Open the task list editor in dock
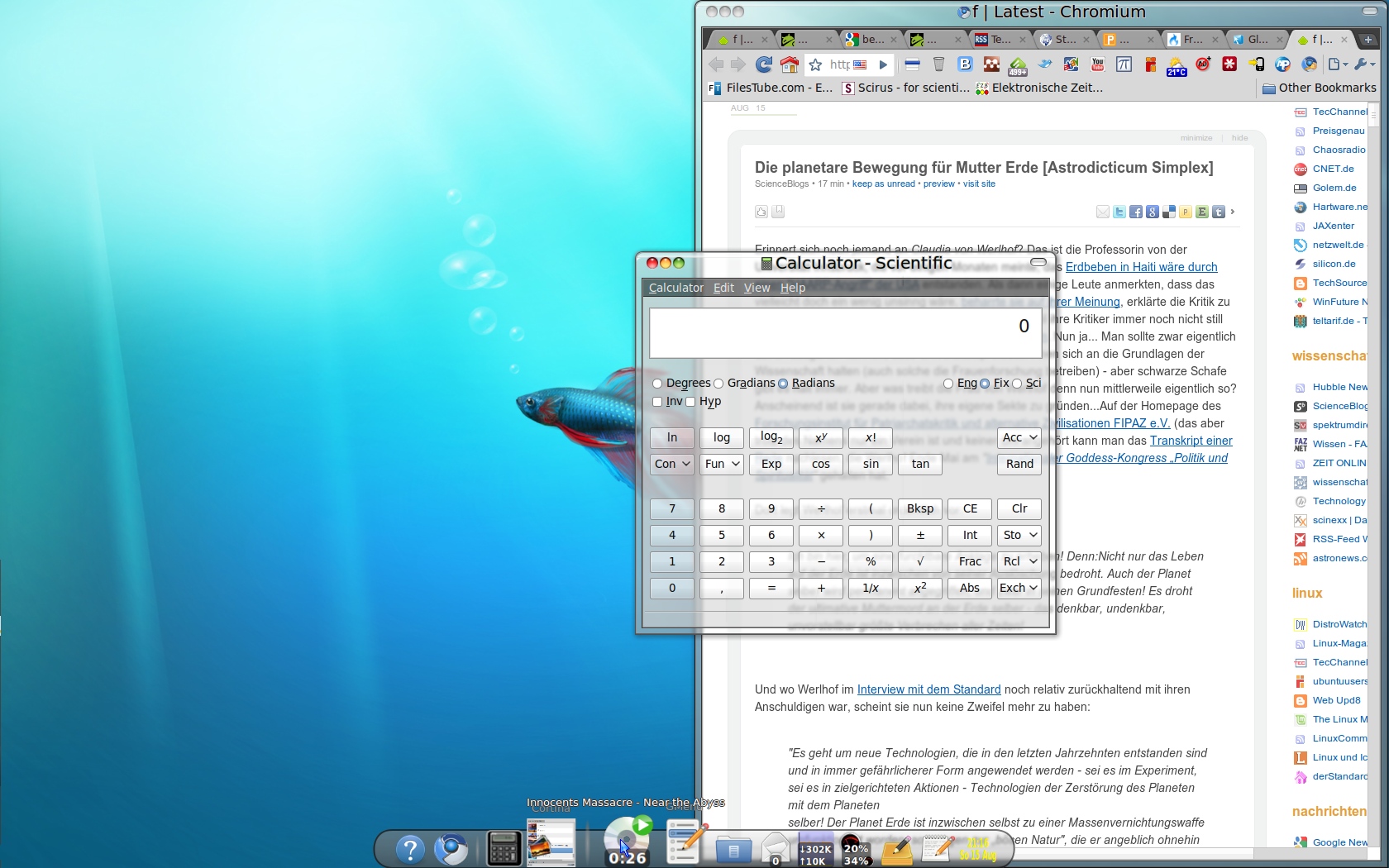 tap(686, 842)
